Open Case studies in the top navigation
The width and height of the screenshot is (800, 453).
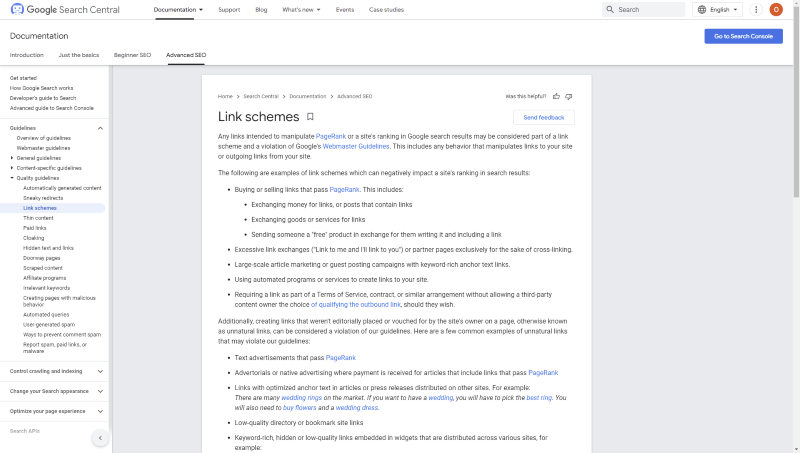point(386,9)
